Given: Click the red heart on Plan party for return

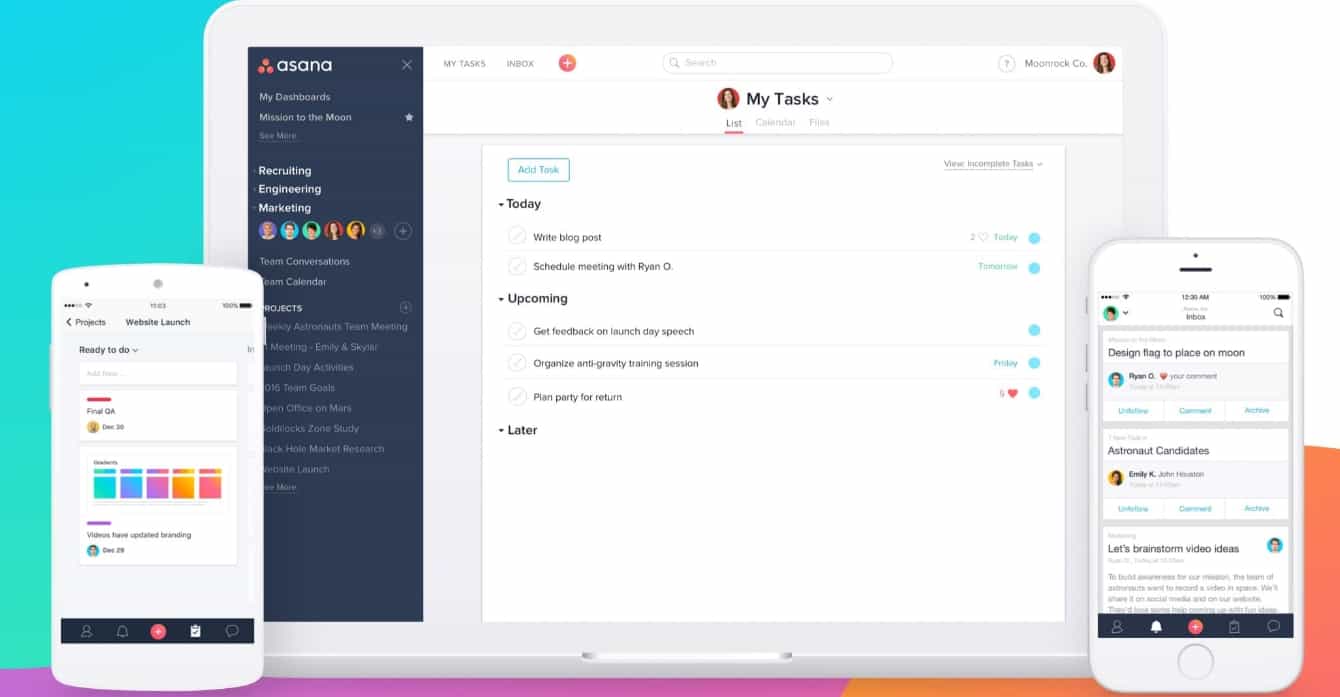Looking at the screenshot, I should click(1012, 394).
